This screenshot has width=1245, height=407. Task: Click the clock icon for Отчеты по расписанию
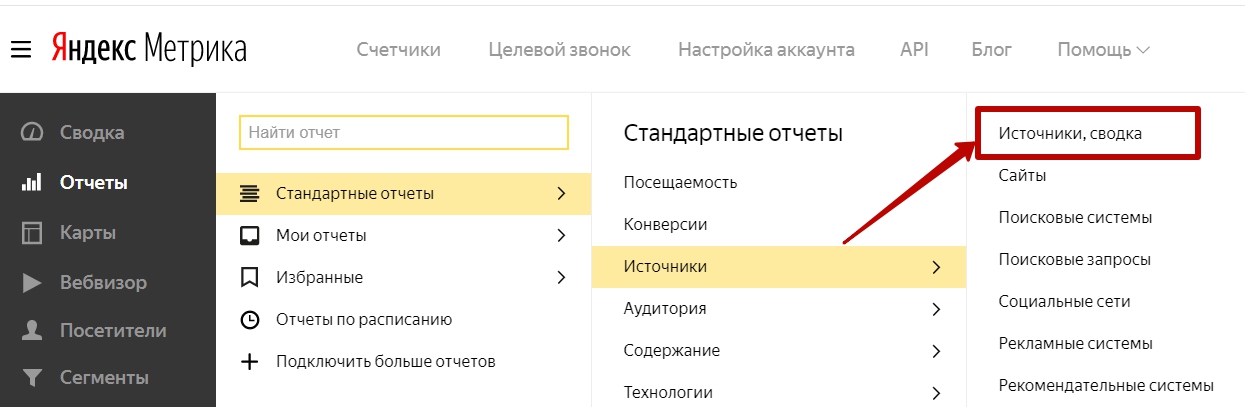click(x=250, y=320)
